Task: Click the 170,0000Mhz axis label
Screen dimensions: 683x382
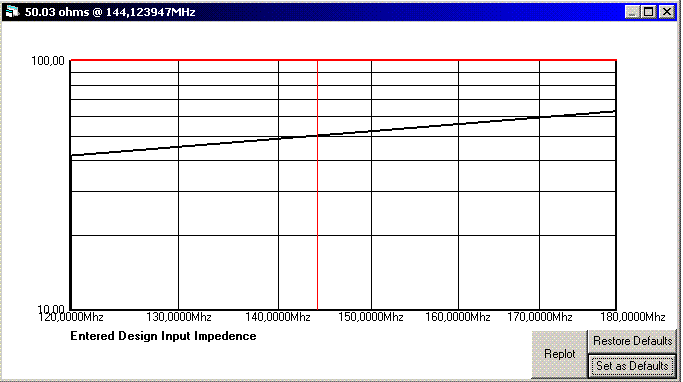Action: coord(539,317)
